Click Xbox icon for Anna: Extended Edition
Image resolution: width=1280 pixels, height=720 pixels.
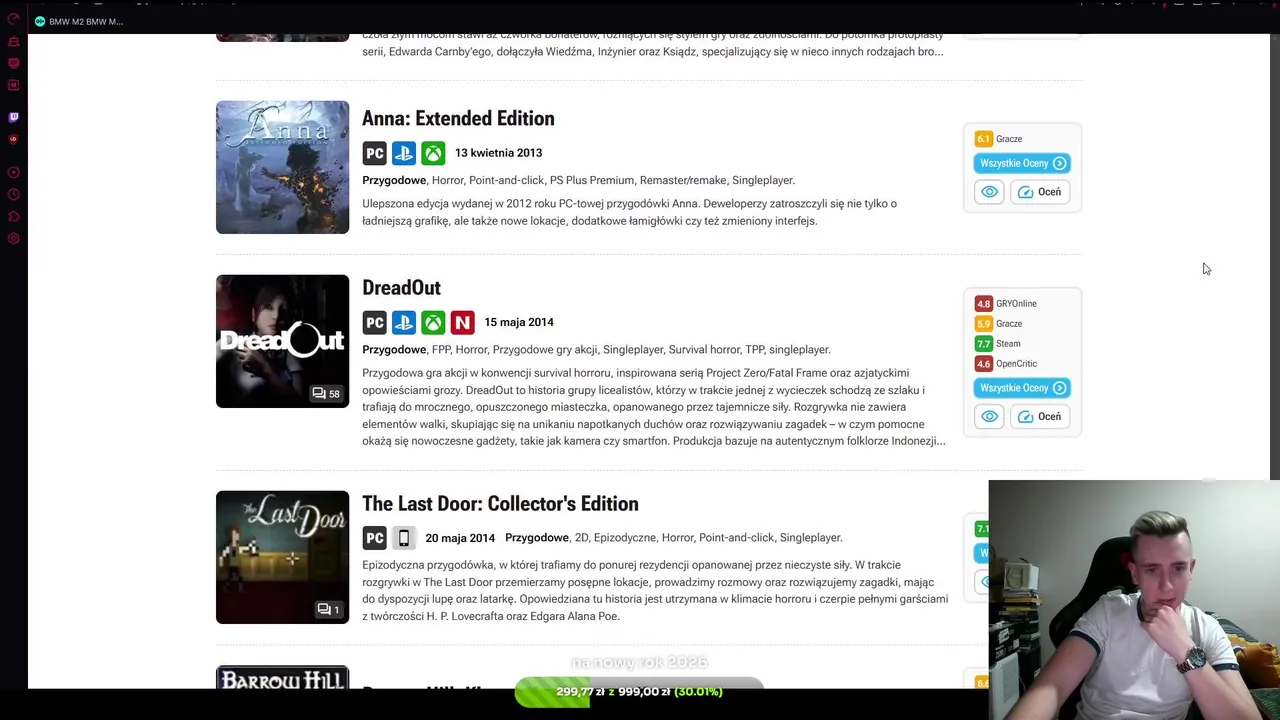[433, 153]
